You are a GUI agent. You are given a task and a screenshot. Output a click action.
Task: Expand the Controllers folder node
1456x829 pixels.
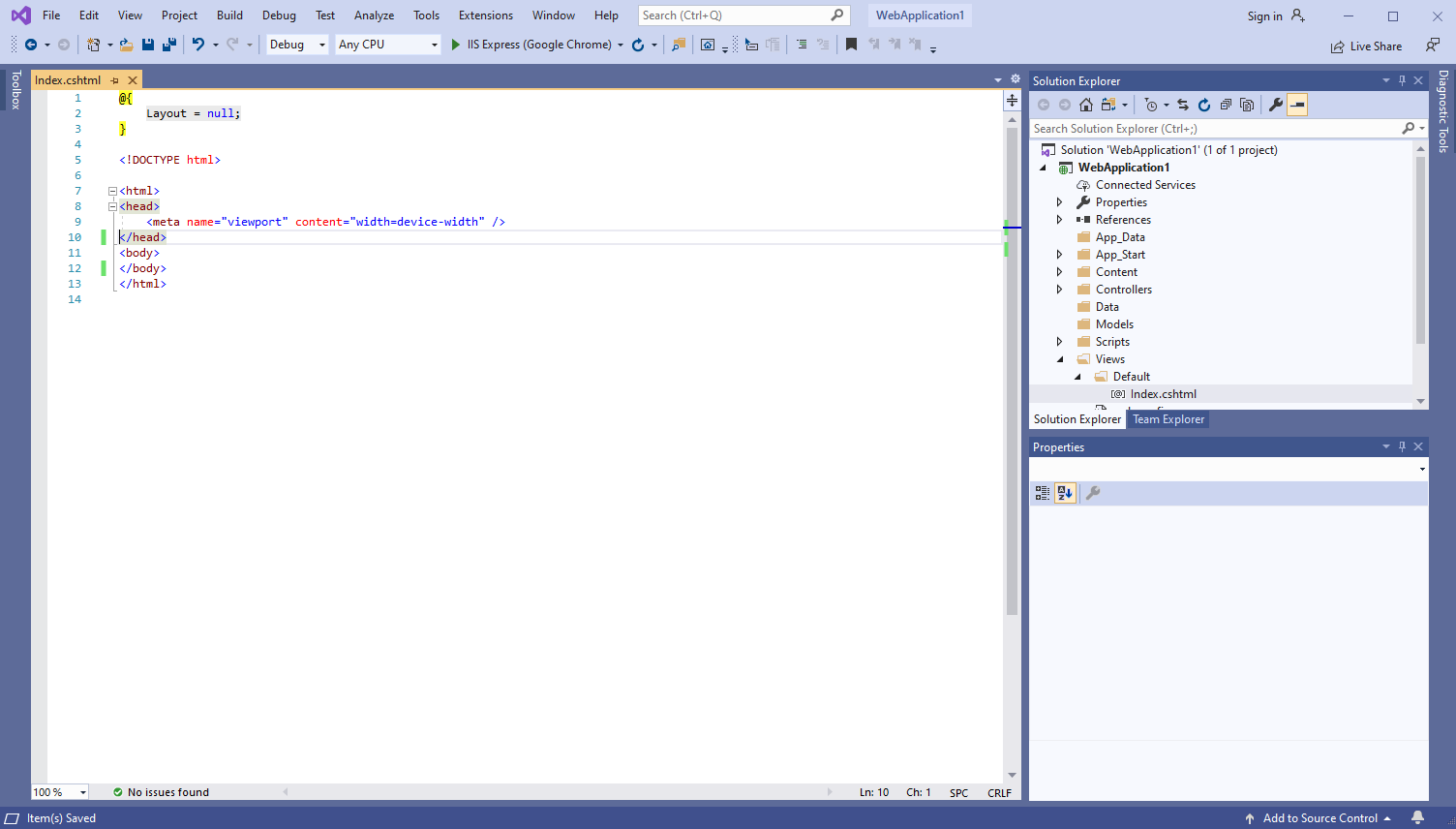(x=1059, y=290)
